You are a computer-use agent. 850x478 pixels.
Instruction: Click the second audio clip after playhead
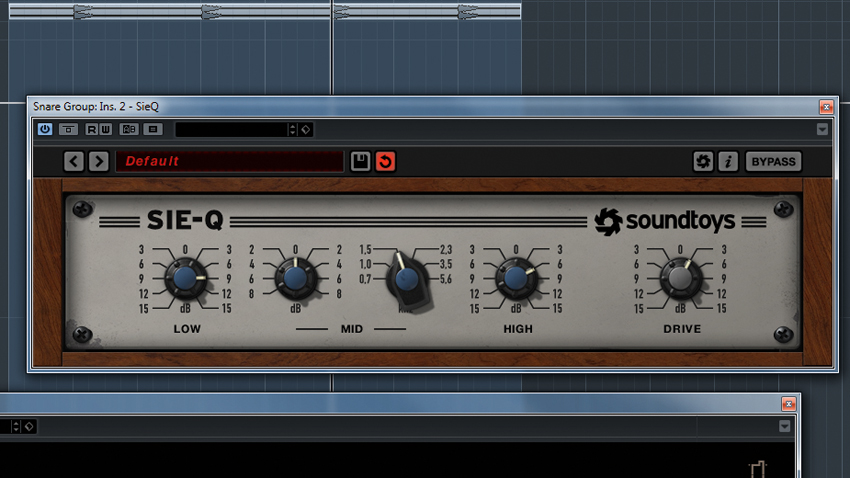[427, 11]
